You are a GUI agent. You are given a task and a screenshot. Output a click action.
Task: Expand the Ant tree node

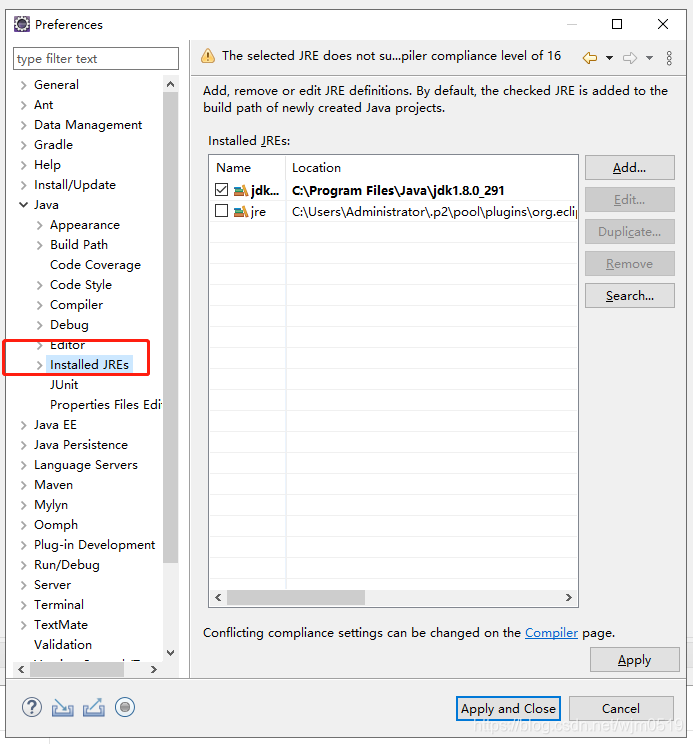23,105
